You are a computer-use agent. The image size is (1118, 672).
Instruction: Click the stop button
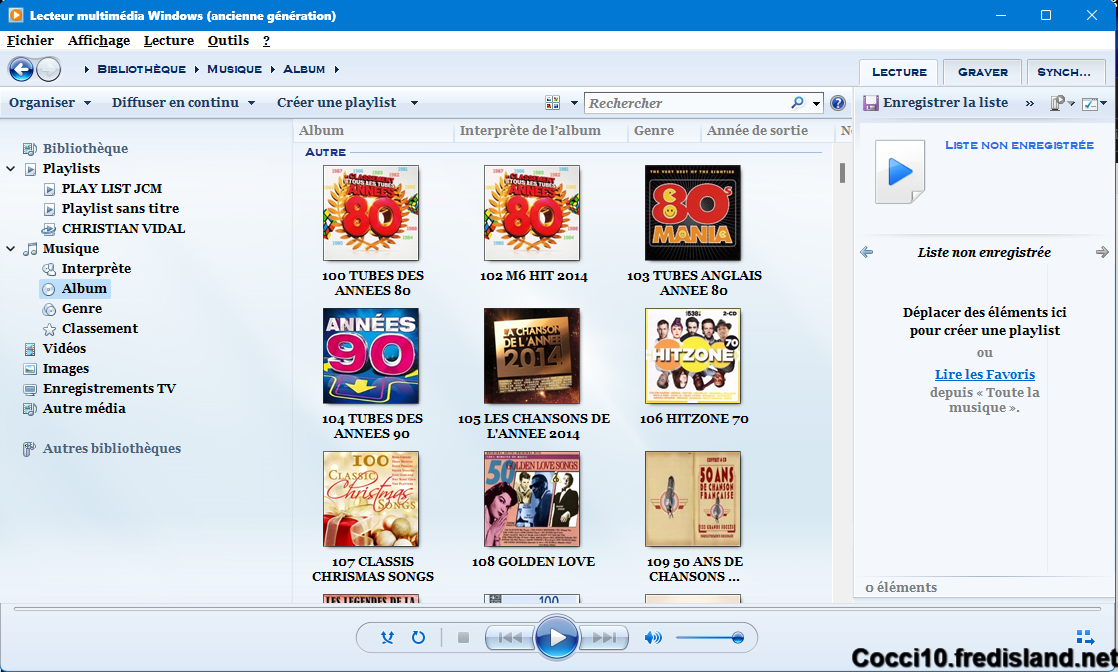[463, 638]
